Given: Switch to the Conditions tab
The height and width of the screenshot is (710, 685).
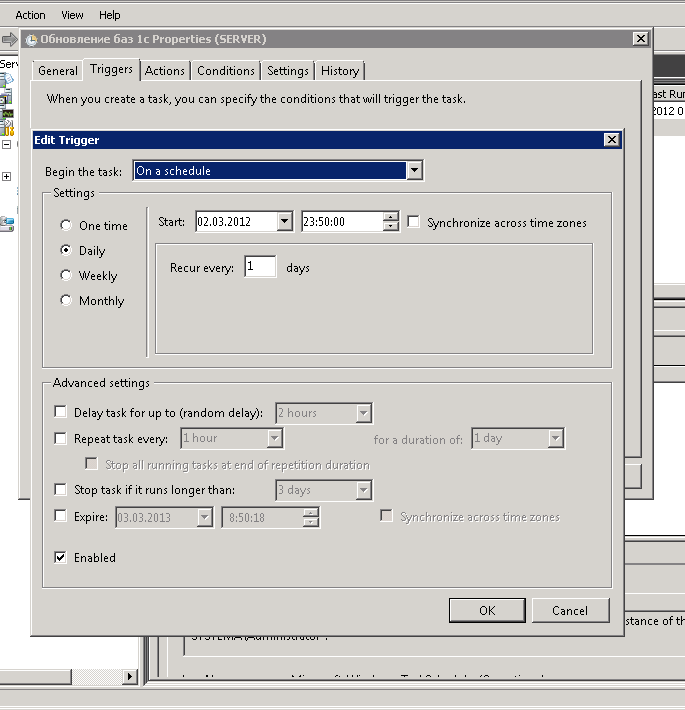Looking at the screenshot, I should click(x=225, y=71).
